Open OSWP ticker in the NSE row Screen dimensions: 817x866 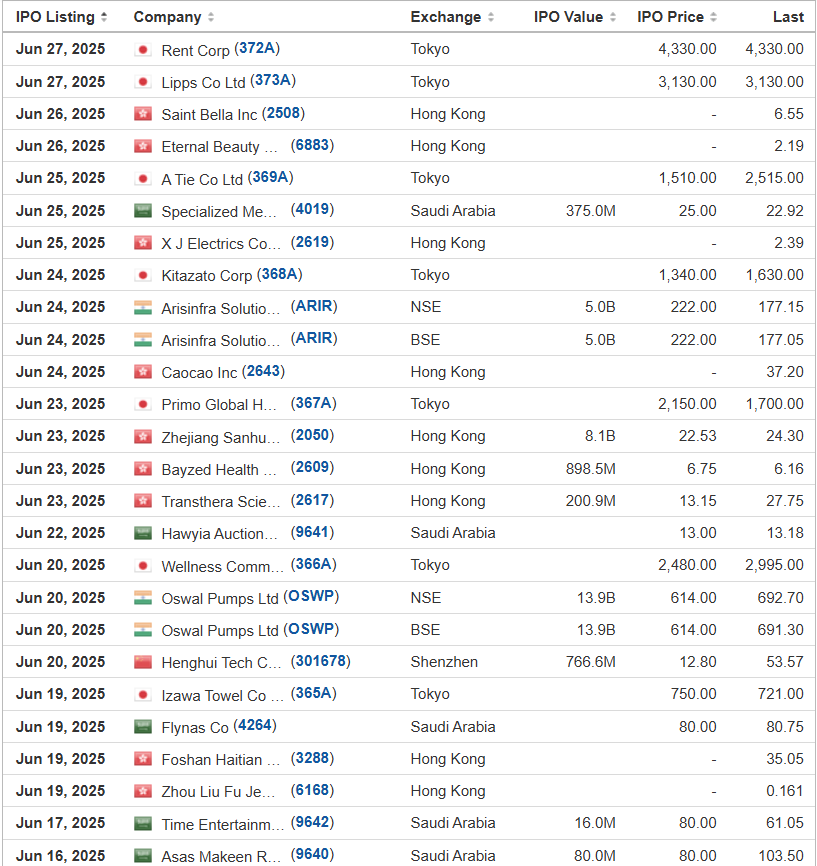coord(311,596)
